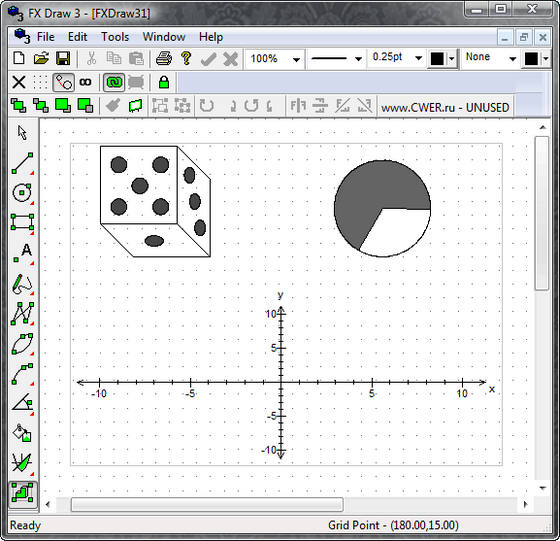Viewport: 560px width, 541px height.
Task: Print the drawing with printer icon
Action: (164, 58)
